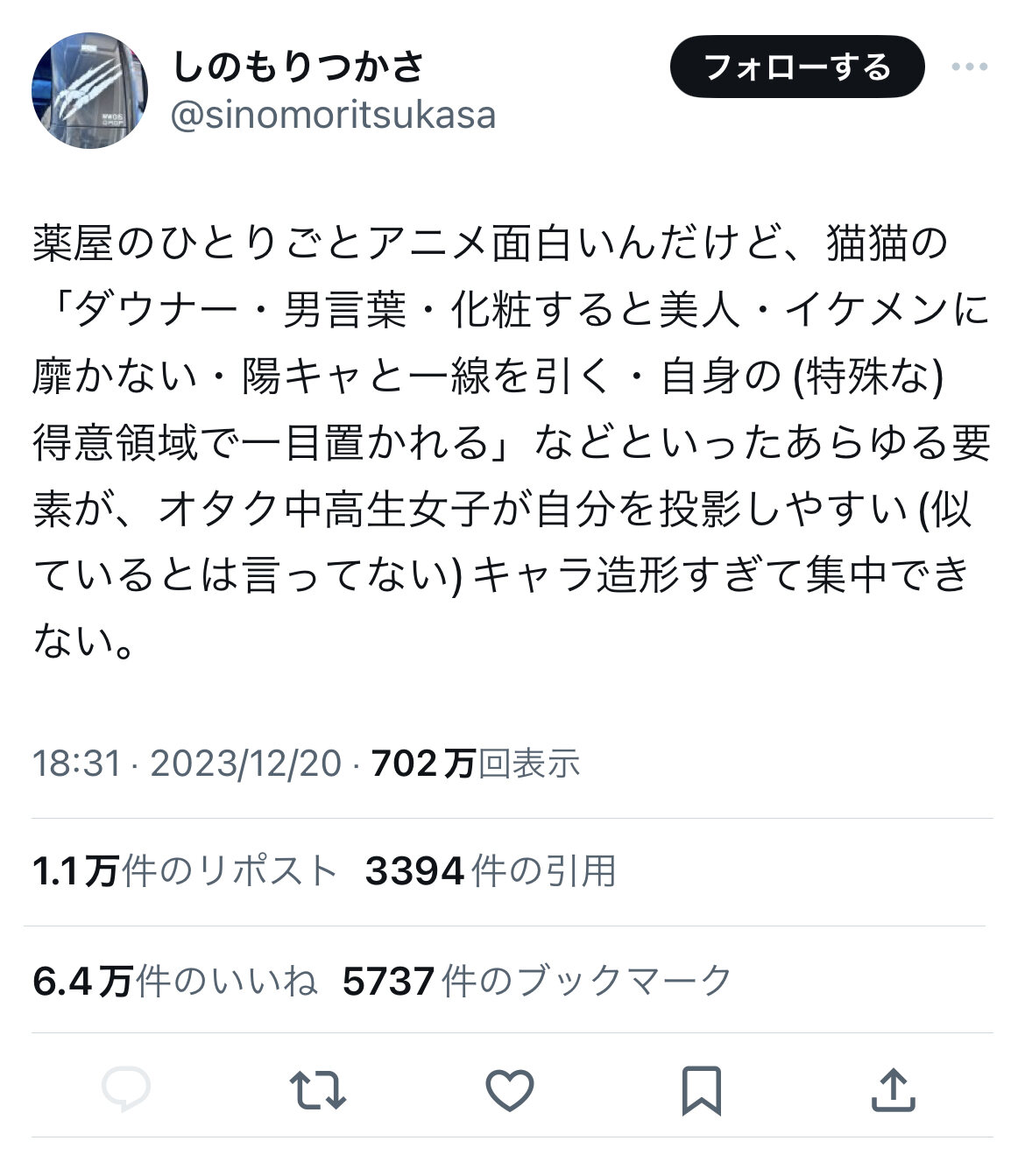The image size is (1025, 1176).
Task: Tap the share icon below the tweet
Action: (893, 1089)
